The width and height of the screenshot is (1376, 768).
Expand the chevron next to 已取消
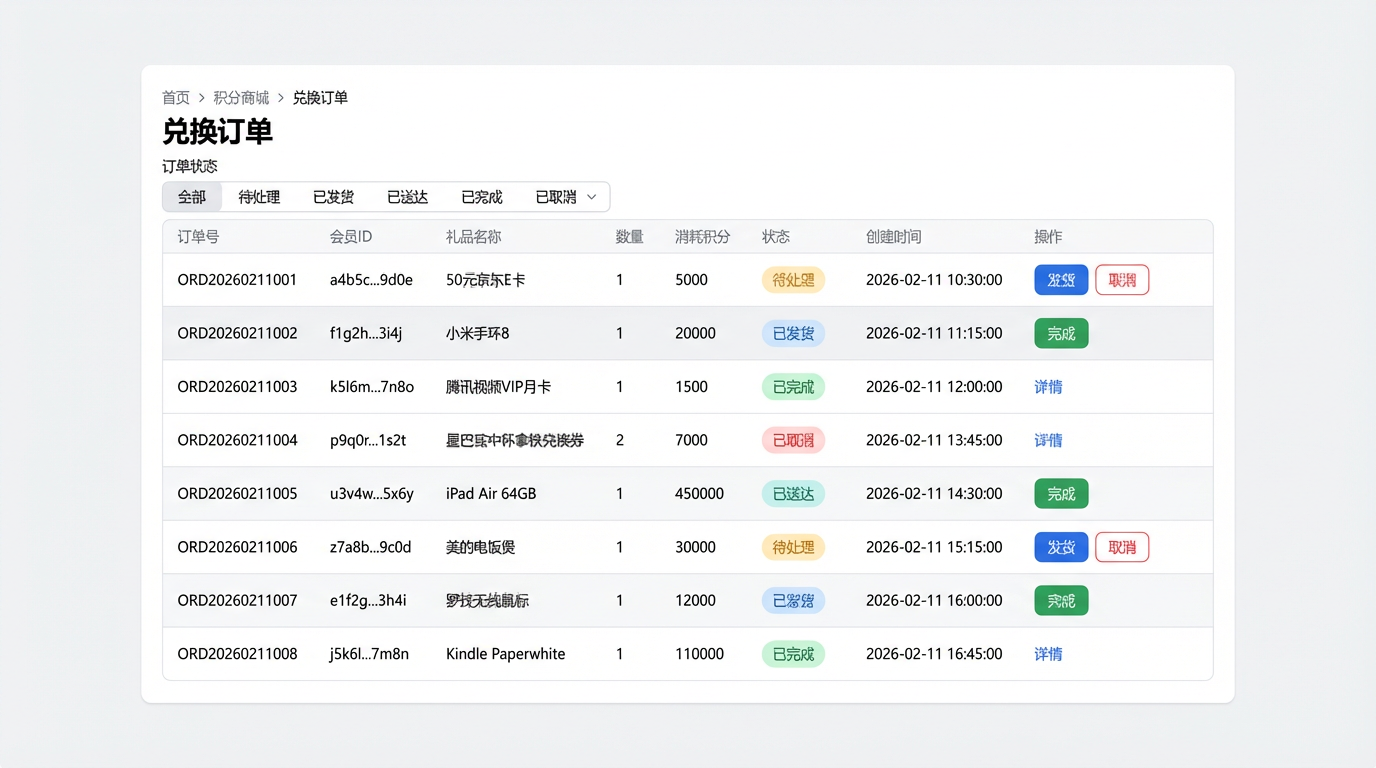click(x=591, y=197)
